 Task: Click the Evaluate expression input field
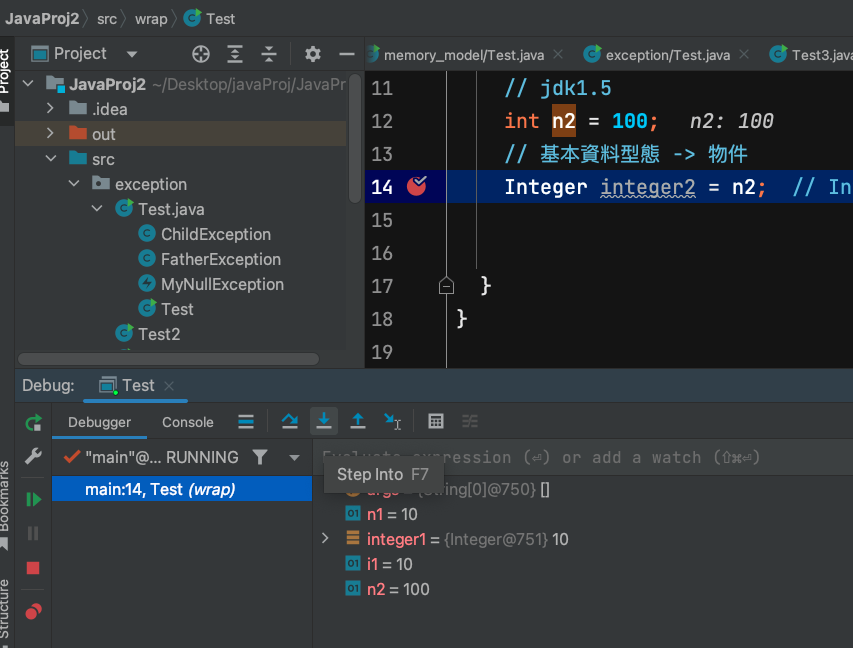point(582,457)
